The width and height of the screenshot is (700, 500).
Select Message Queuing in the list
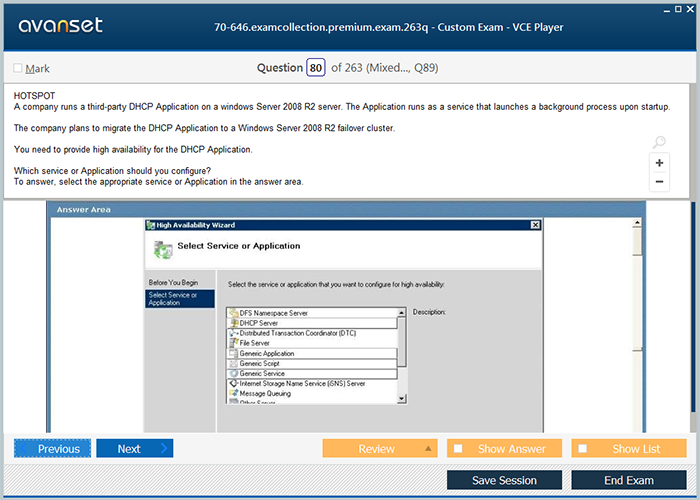coord(312,393)
